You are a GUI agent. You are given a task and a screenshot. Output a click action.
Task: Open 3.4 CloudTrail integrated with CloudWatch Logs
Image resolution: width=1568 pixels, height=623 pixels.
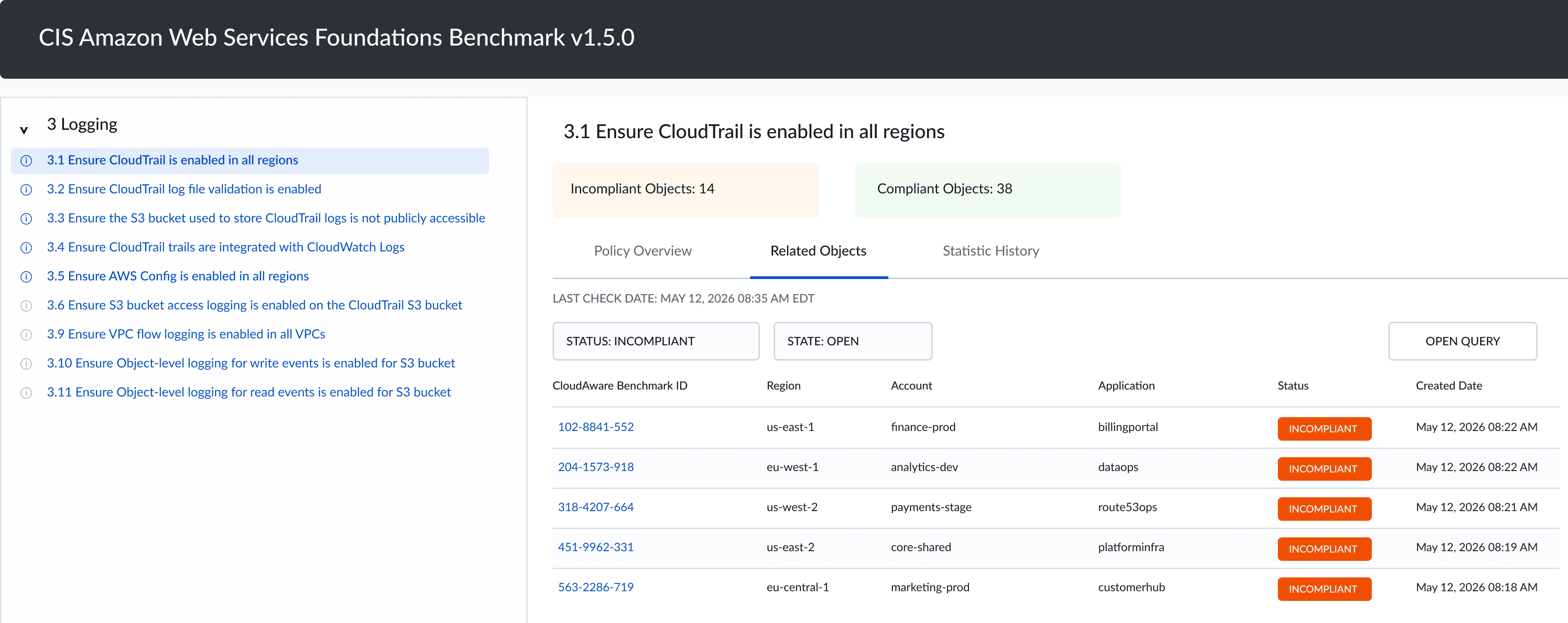pos(226,247)
